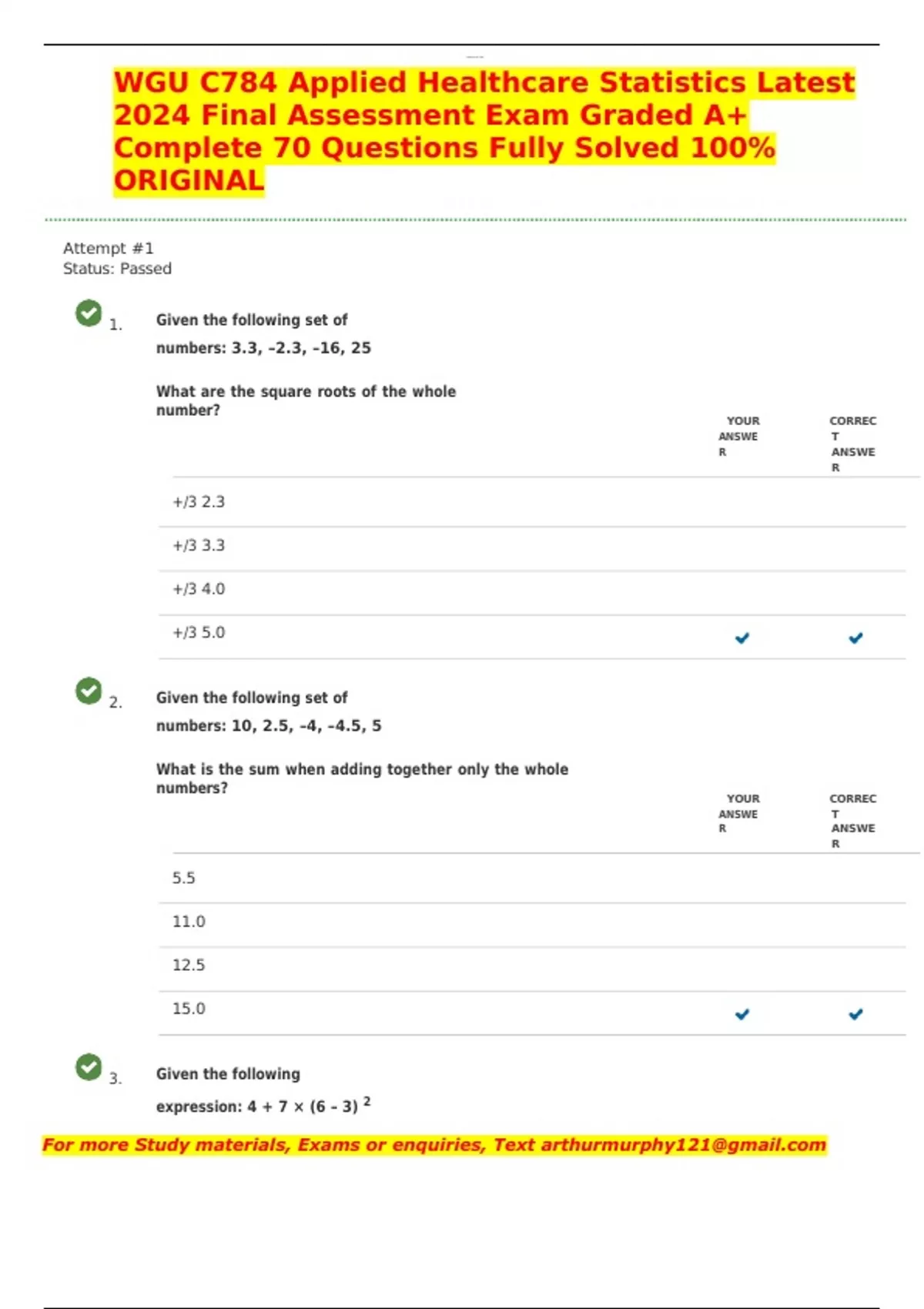Choose the 5.5 answer option
Viewport: 924px width, 1309px height.
[184, 879]
